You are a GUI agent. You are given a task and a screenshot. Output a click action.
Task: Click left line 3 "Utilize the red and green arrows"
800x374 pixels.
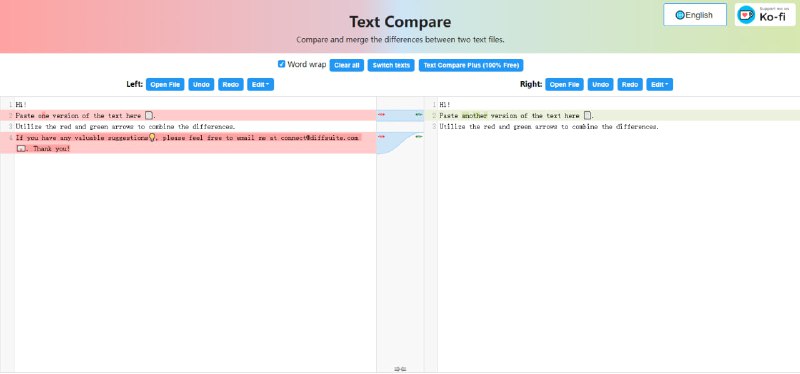click(x=126, y=126)
